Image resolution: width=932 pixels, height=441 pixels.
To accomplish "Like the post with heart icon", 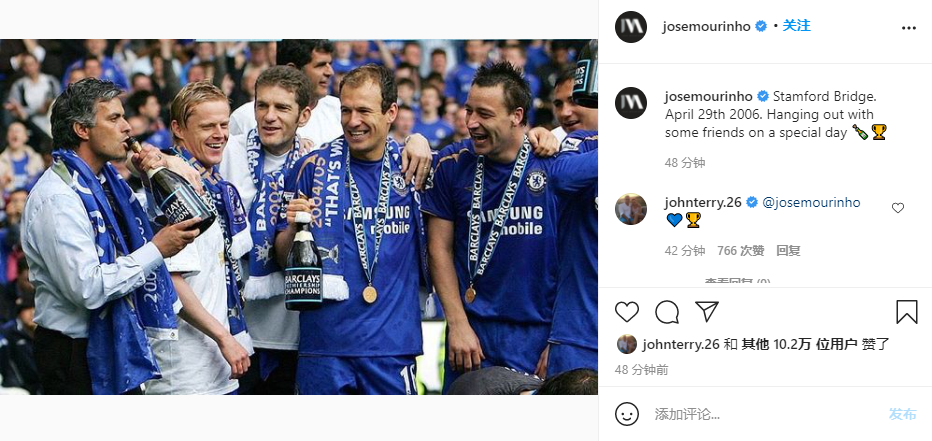I will (626, 311).
